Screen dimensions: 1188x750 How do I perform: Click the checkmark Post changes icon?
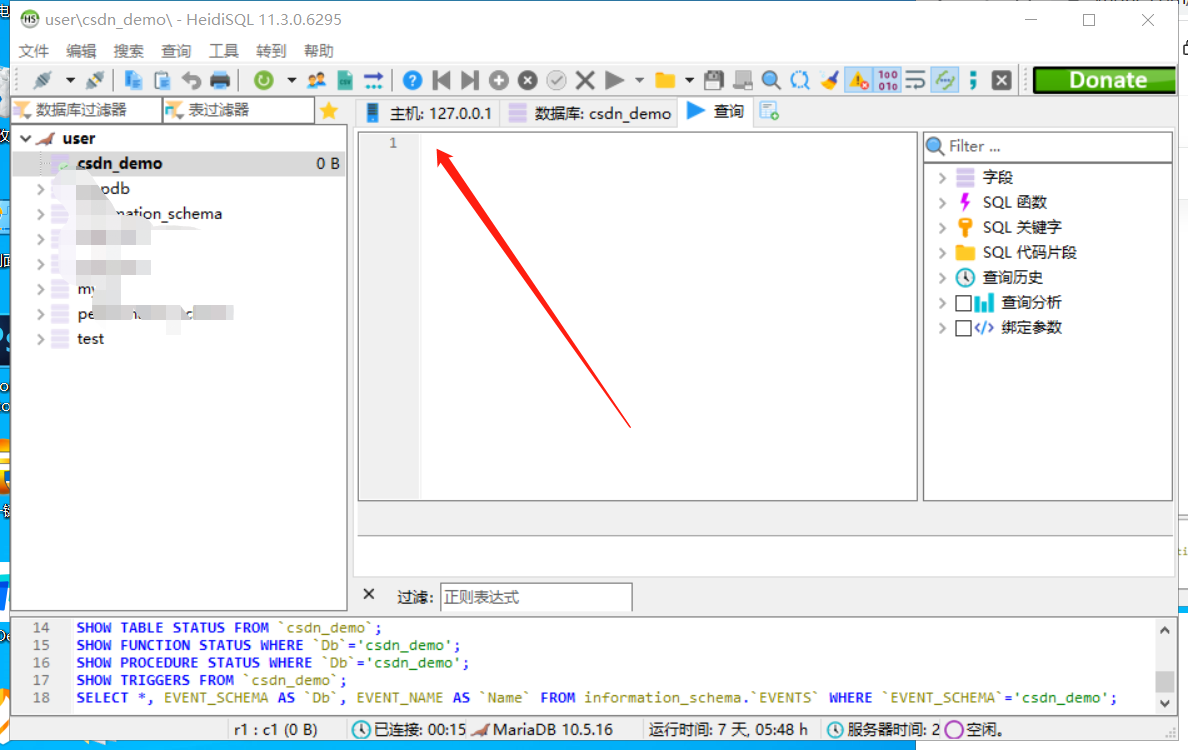[x=556, y=80]
